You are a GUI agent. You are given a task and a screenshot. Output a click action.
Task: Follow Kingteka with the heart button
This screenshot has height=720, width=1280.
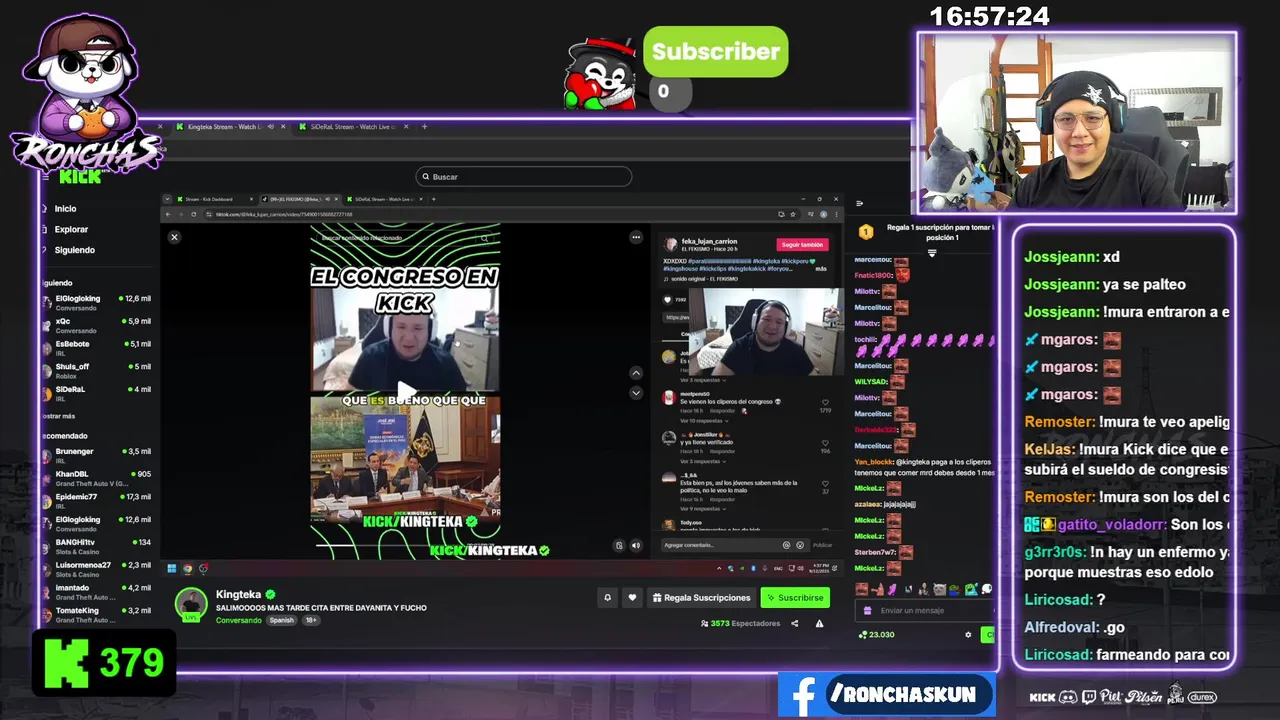(x=632, y=598)
